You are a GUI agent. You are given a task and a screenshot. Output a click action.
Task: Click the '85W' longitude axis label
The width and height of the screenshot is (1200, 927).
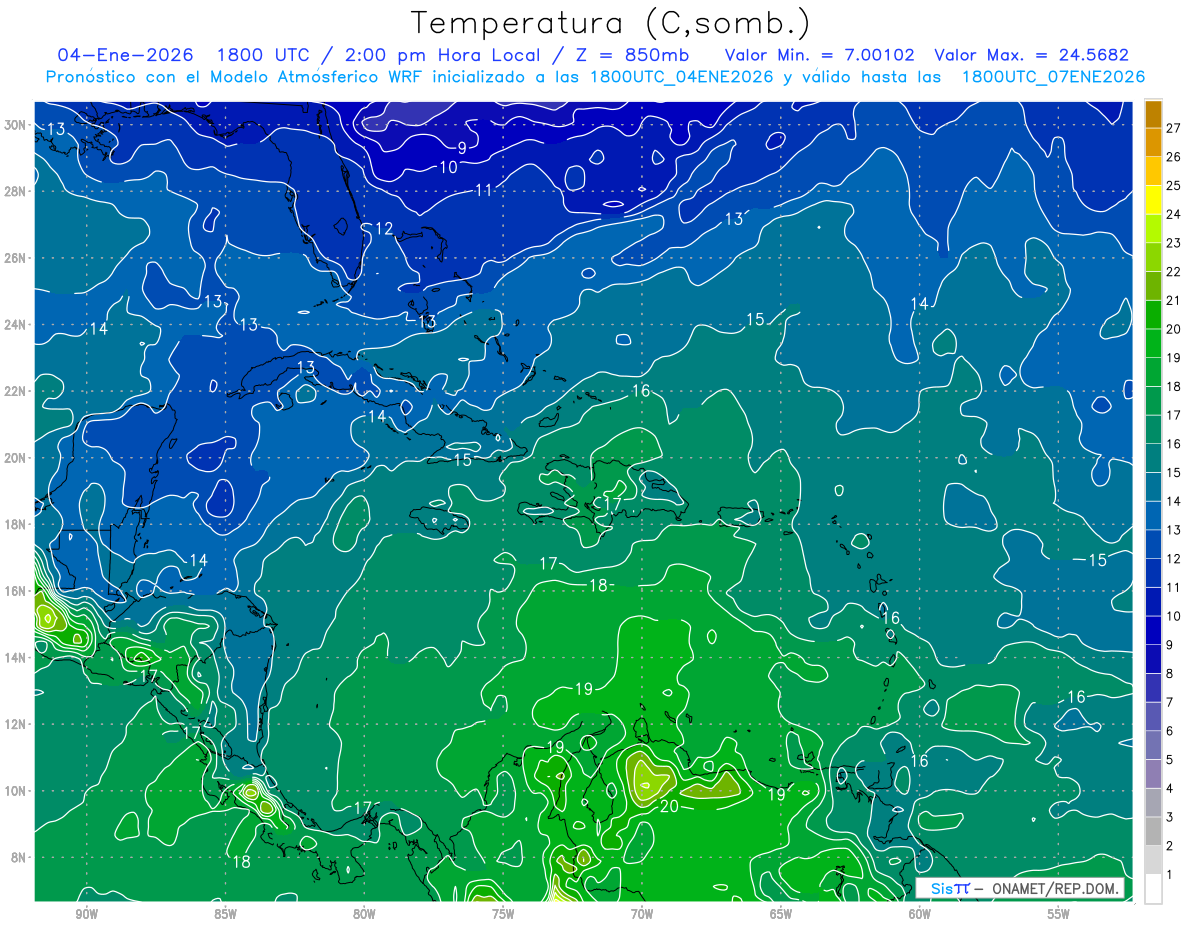[224, 914]
